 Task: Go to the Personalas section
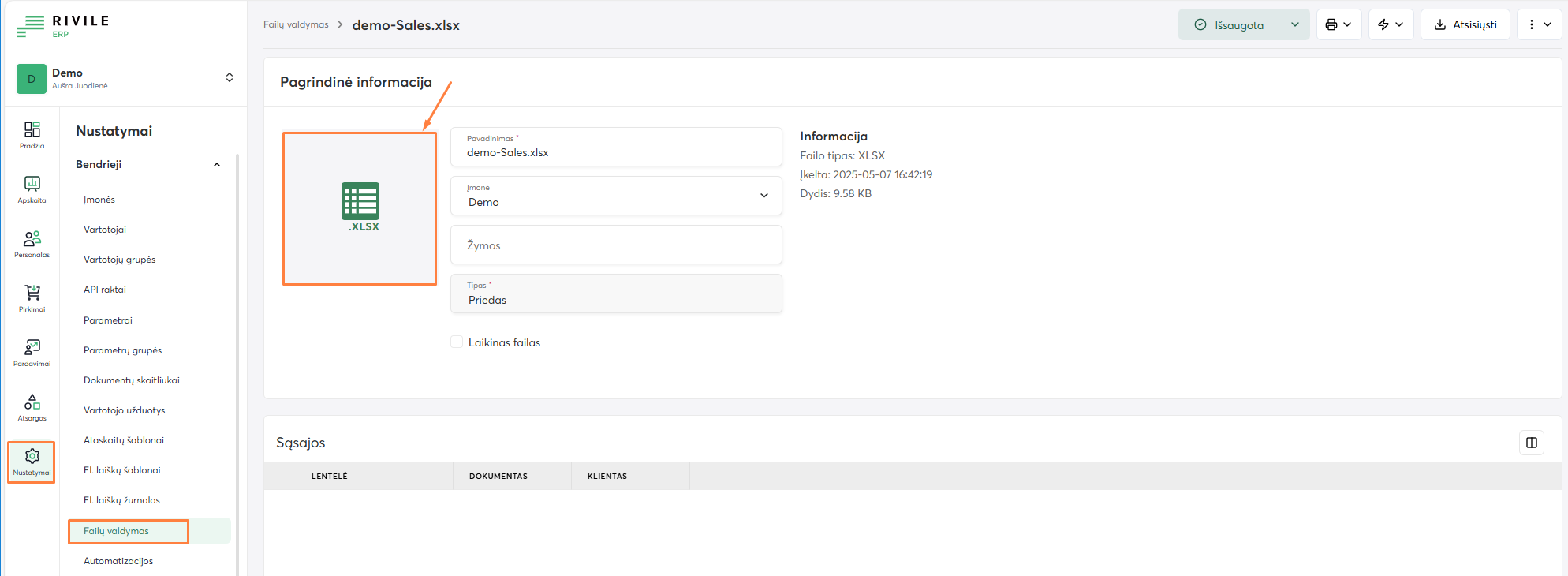tap(32, 243)
